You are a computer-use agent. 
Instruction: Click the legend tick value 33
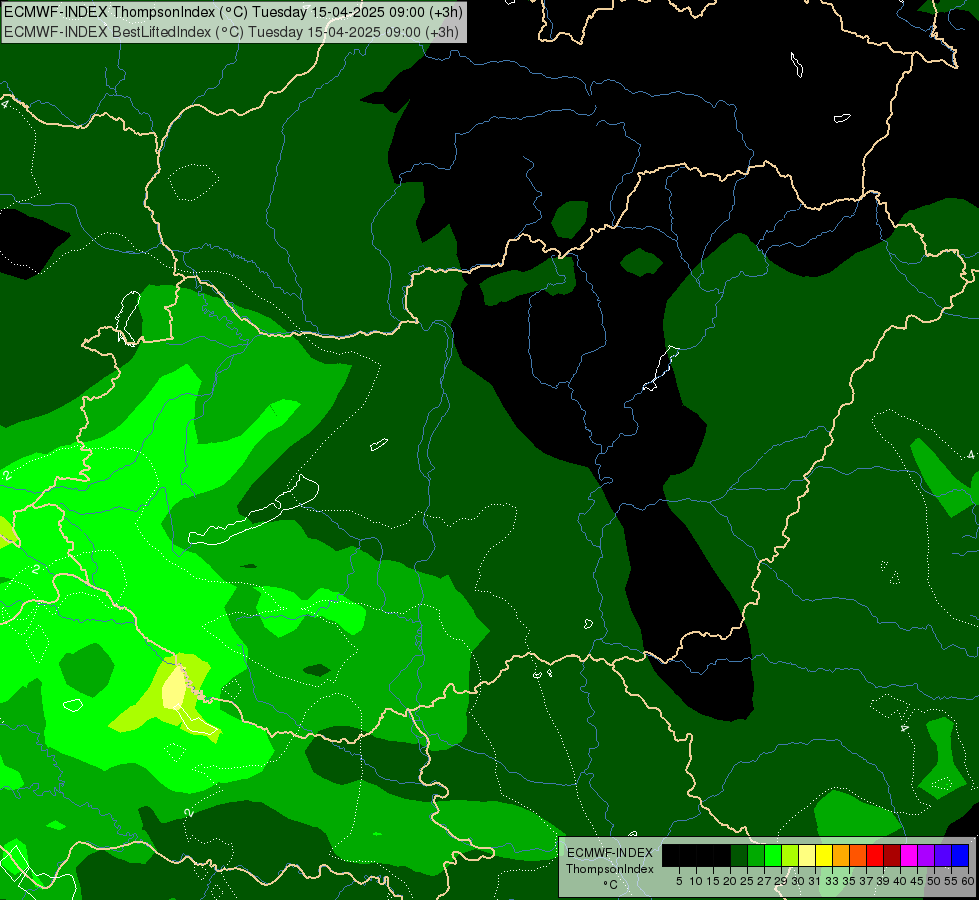coord(832,881)
